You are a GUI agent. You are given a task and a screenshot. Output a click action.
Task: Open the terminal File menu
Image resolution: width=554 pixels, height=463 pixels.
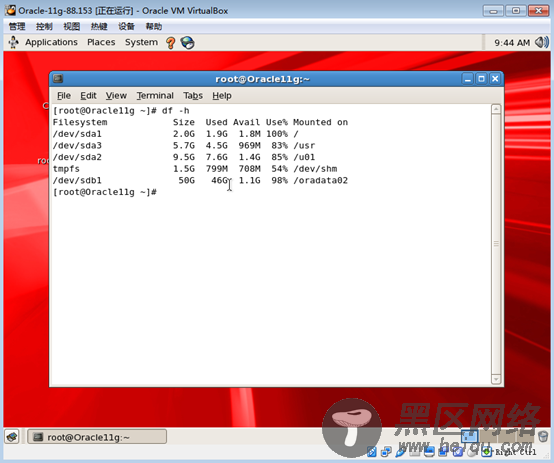[x=64, y=95]
